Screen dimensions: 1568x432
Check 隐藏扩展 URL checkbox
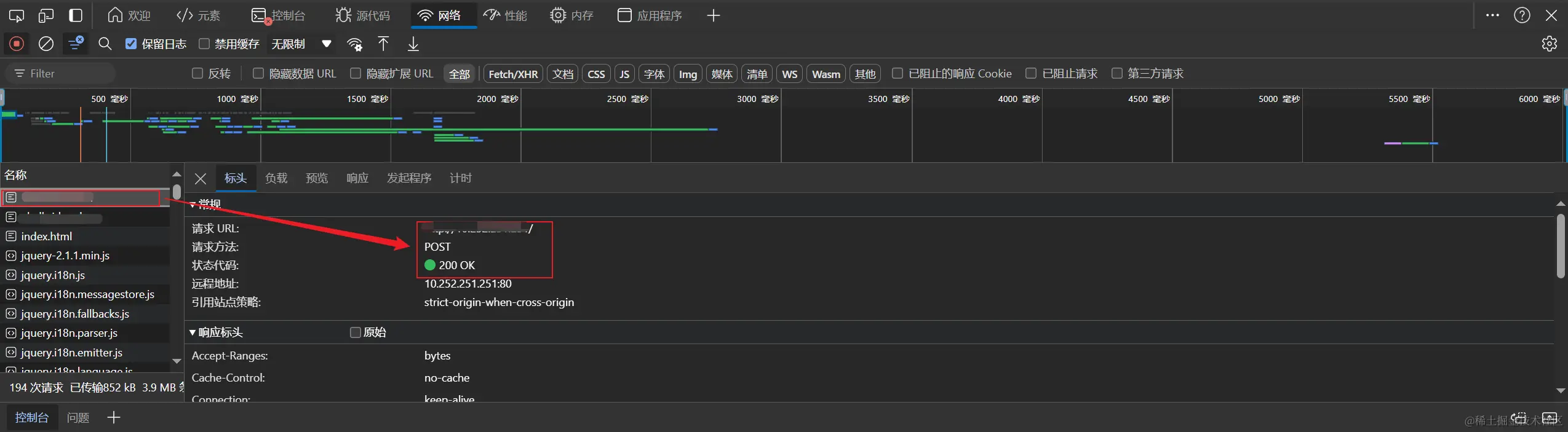click(x=356, y=73)
